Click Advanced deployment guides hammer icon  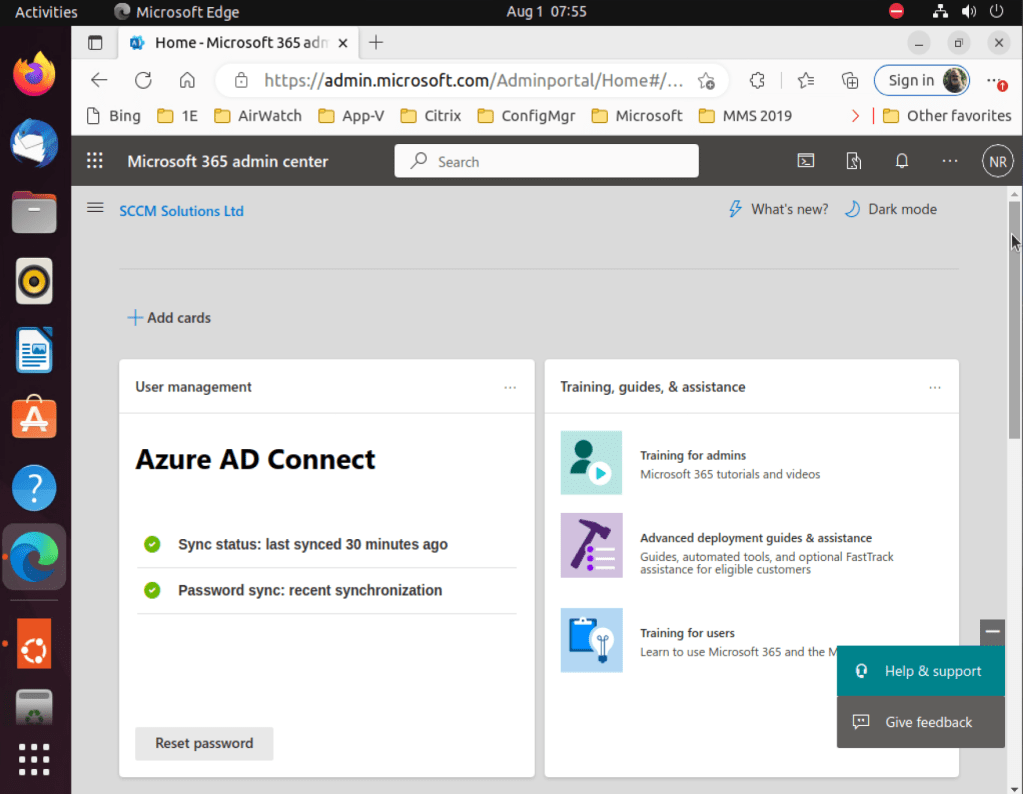tap(591, 545)
